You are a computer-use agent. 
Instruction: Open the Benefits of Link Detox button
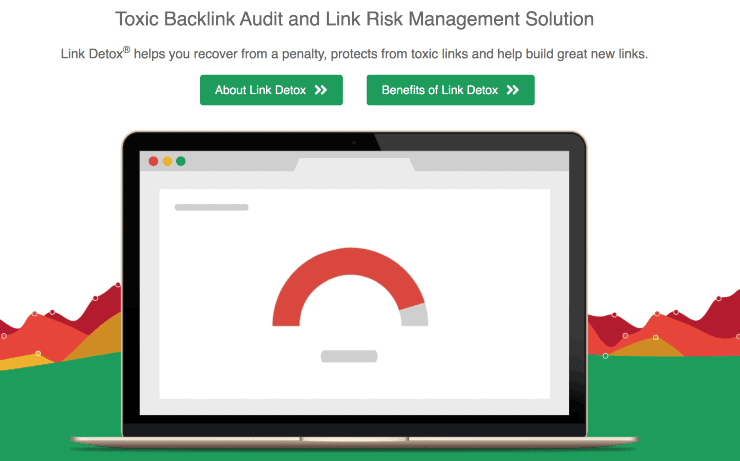(x=451, y=90)
